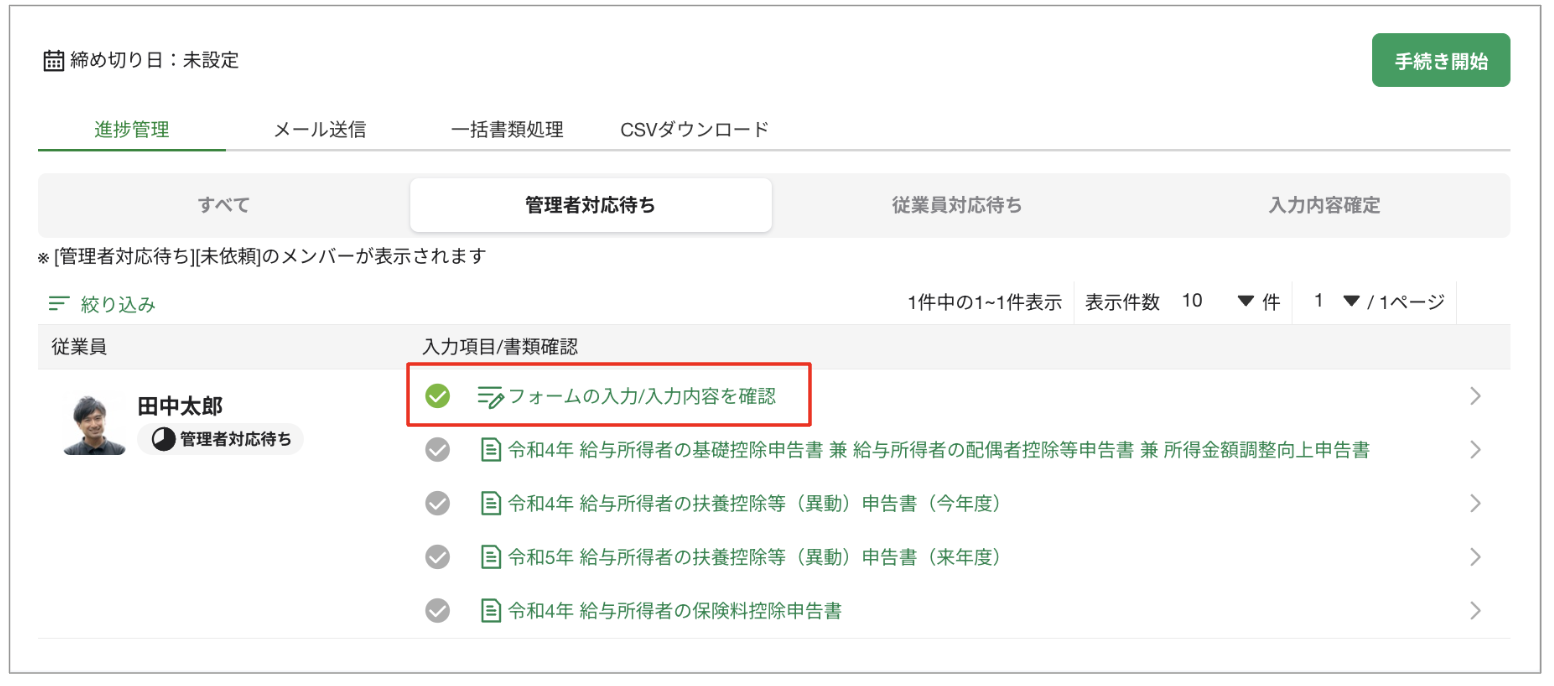The width and height of the screenshot is (1554, 686).
Task: Expand 令和5年 扶養控除等（来年度） row chevron
Action: (1476, 557)
